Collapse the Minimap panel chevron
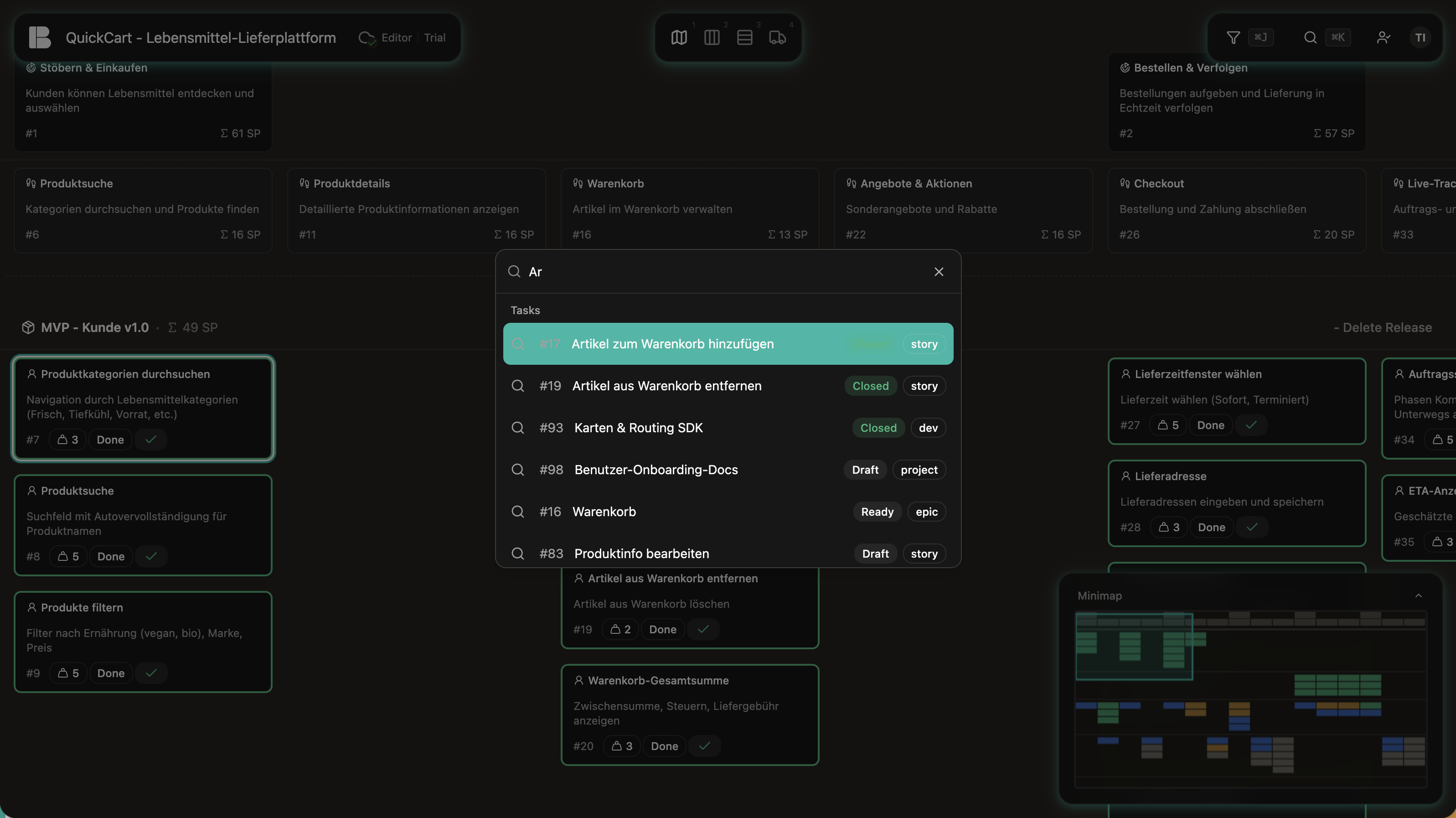Viewport: 1456px width, 818px height. 1418,595
